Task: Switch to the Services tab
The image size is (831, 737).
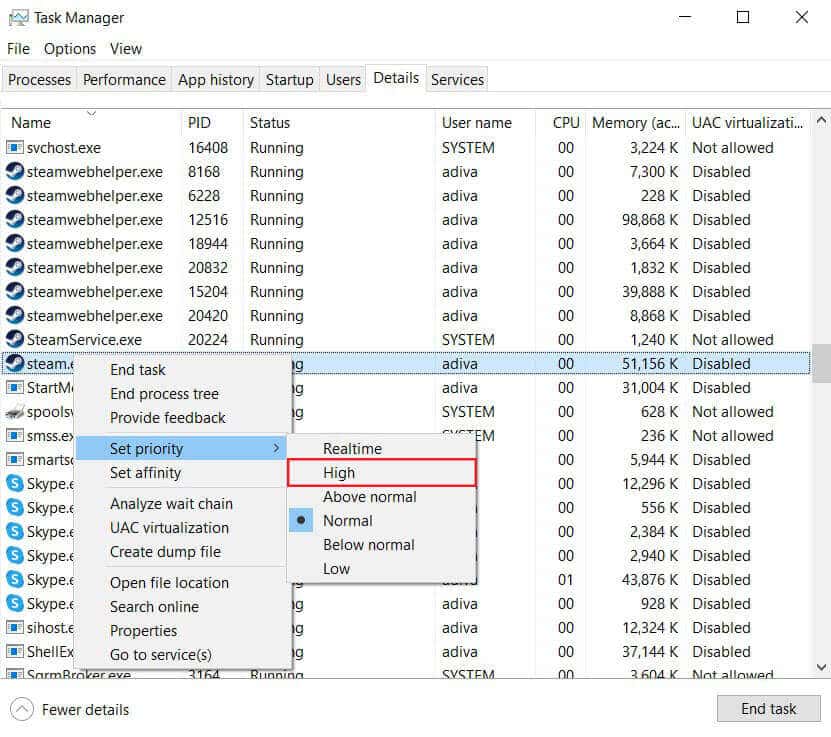Action: click(x=457, y=79)
